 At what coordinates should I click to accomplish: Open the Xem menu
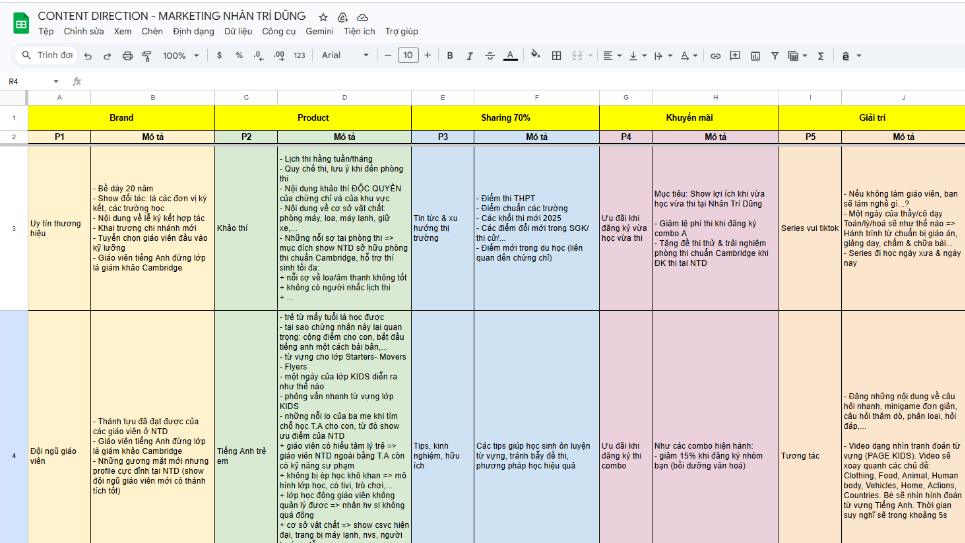(122, 31)
